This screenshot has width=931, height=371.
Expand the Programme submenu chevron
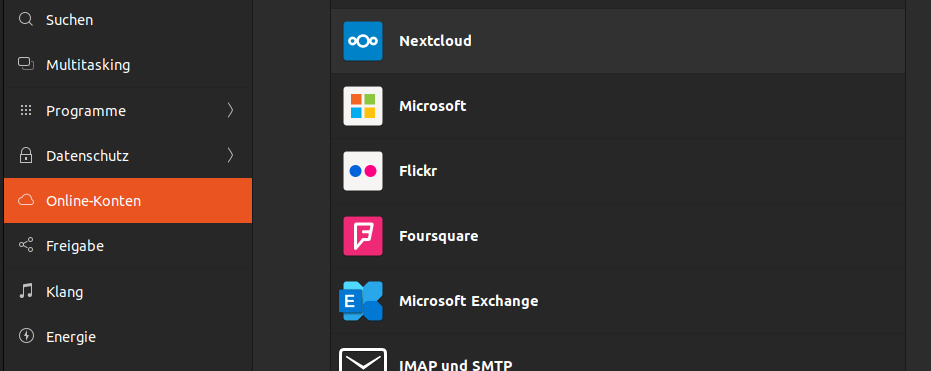click(x=230, y=110)
